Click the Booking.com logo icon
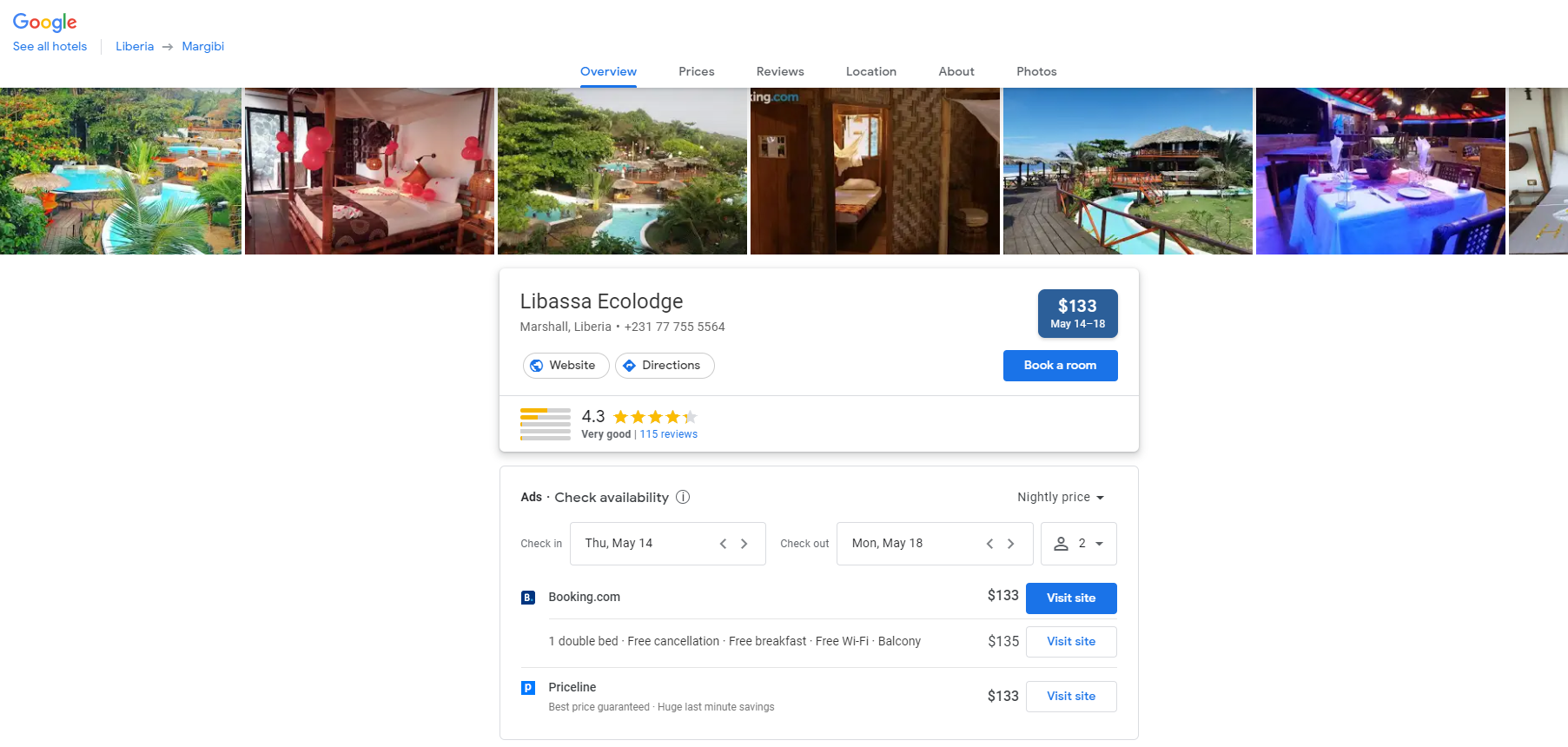Viewport: 1568px width, 747px height. 528,598
